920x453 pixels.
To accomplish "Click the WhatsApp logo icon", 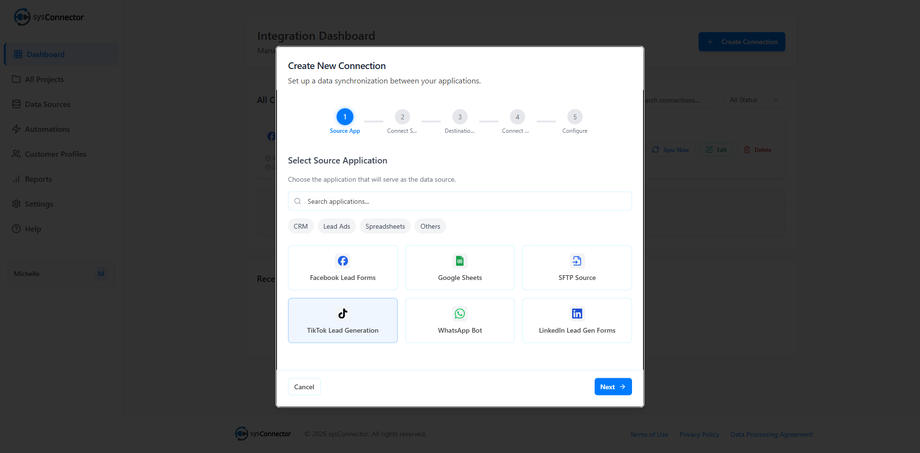I will pos(459,314).
